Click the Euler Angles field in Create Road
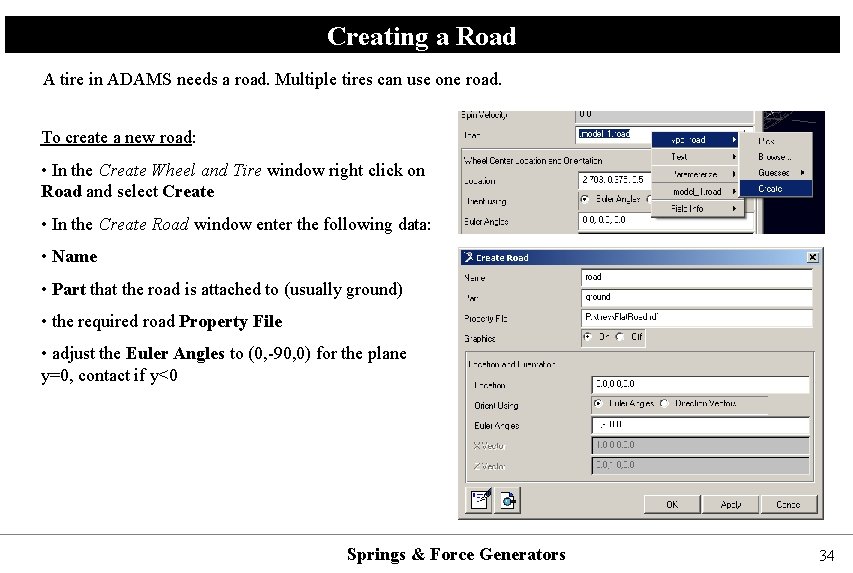The image size is (853, 573). click(x=701, y=425)
